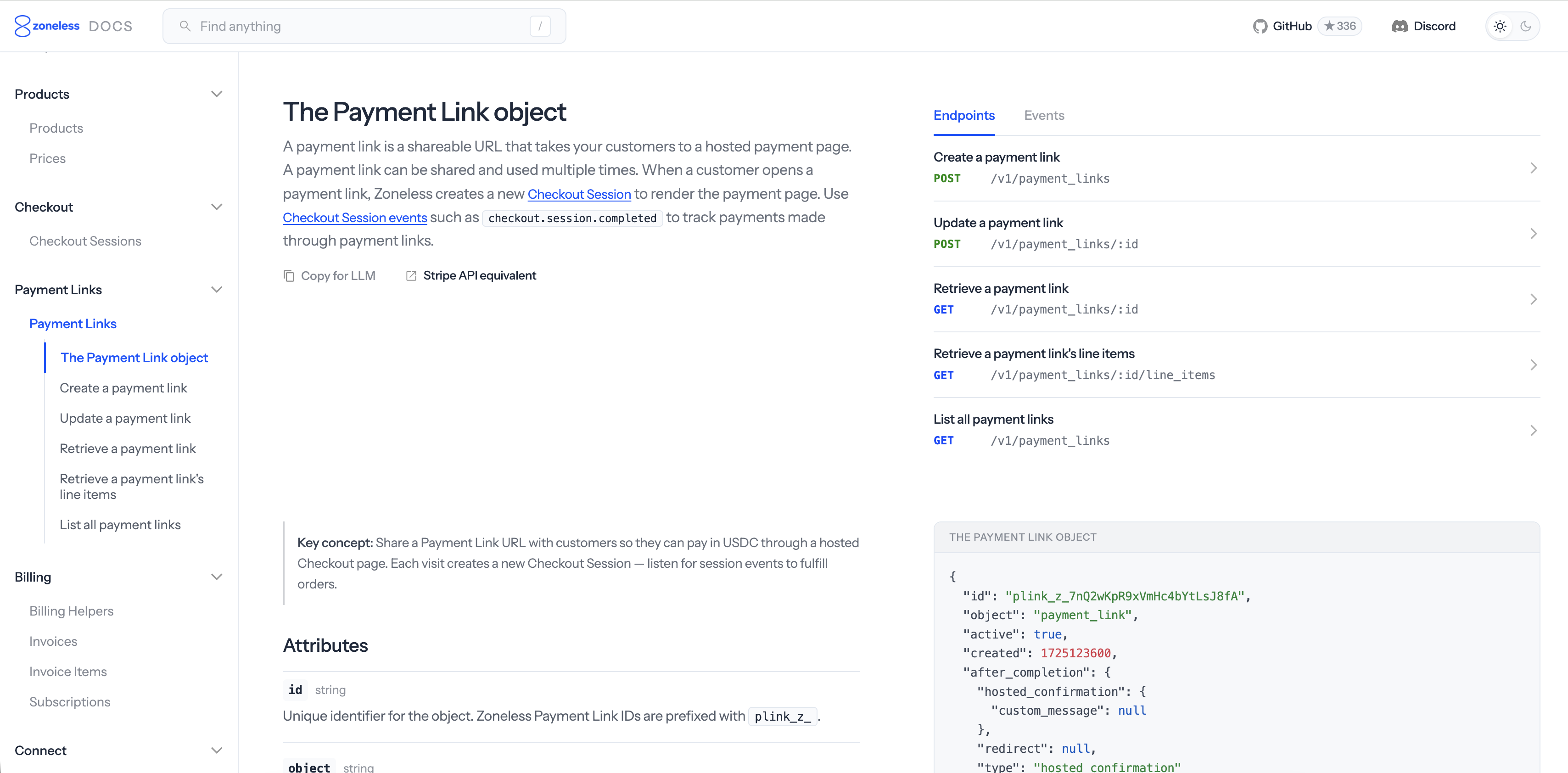
Task: Open Update a payment link endpoint chevron
Action: pos(1533,234)
